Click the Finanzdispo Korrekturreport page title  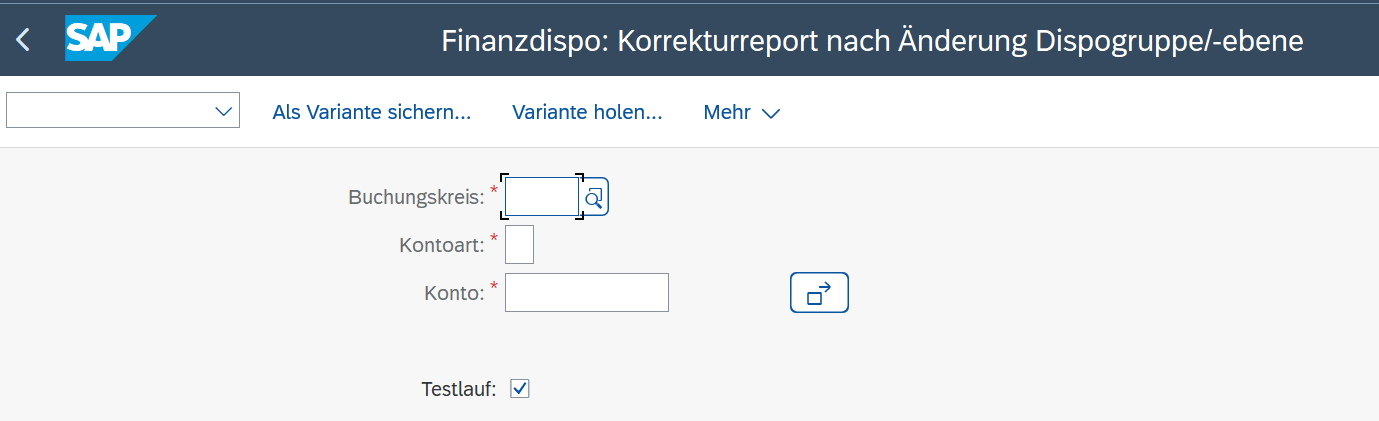pos(872,41)
